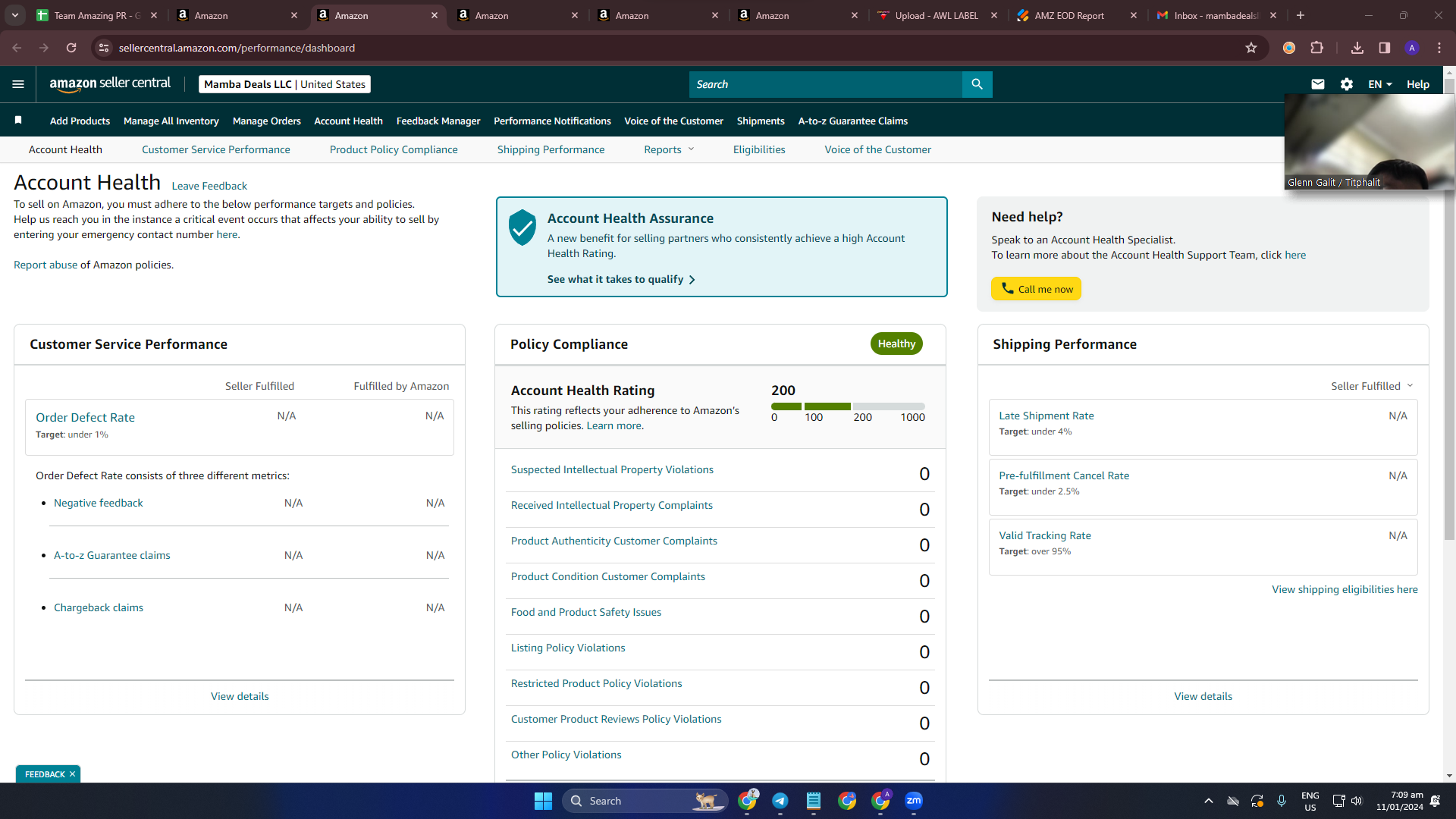This screenshot has height=819, width=1456.
Task: Open Notepad from the taskbar
Action: coord(814,801)
